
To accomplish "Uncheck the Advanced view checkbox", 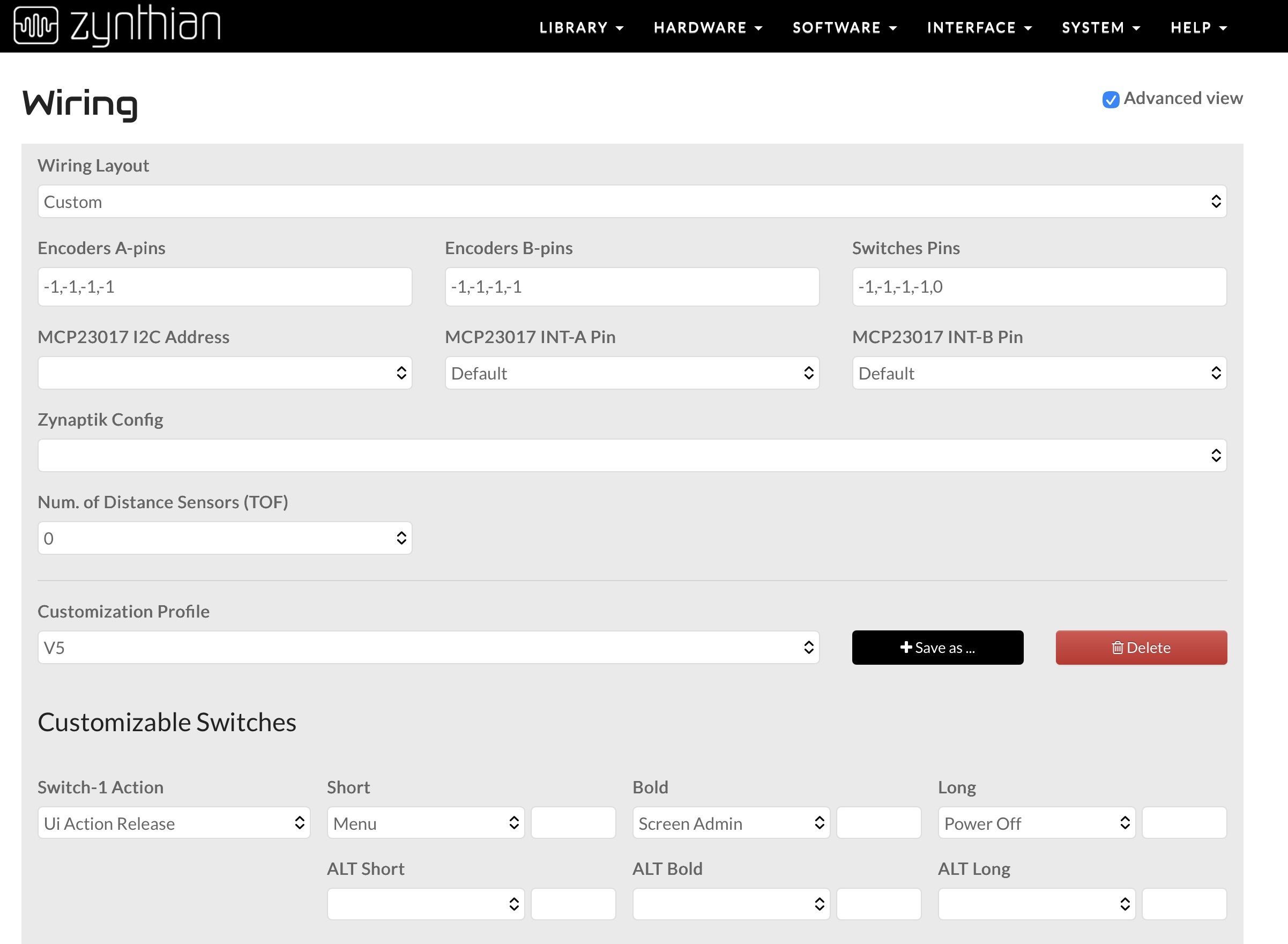I will (x=1110, y=99).
